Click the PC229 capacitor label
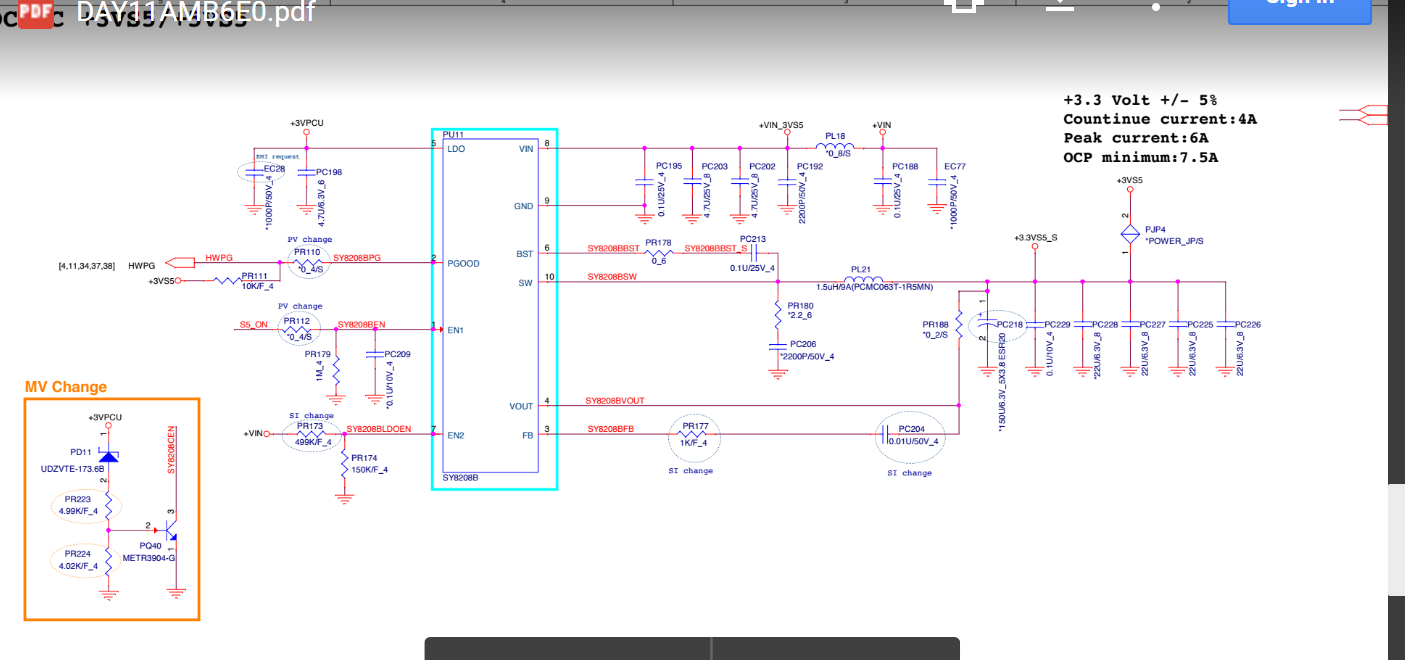Screen dimensions: 1405x660 tap(1057, 325)
